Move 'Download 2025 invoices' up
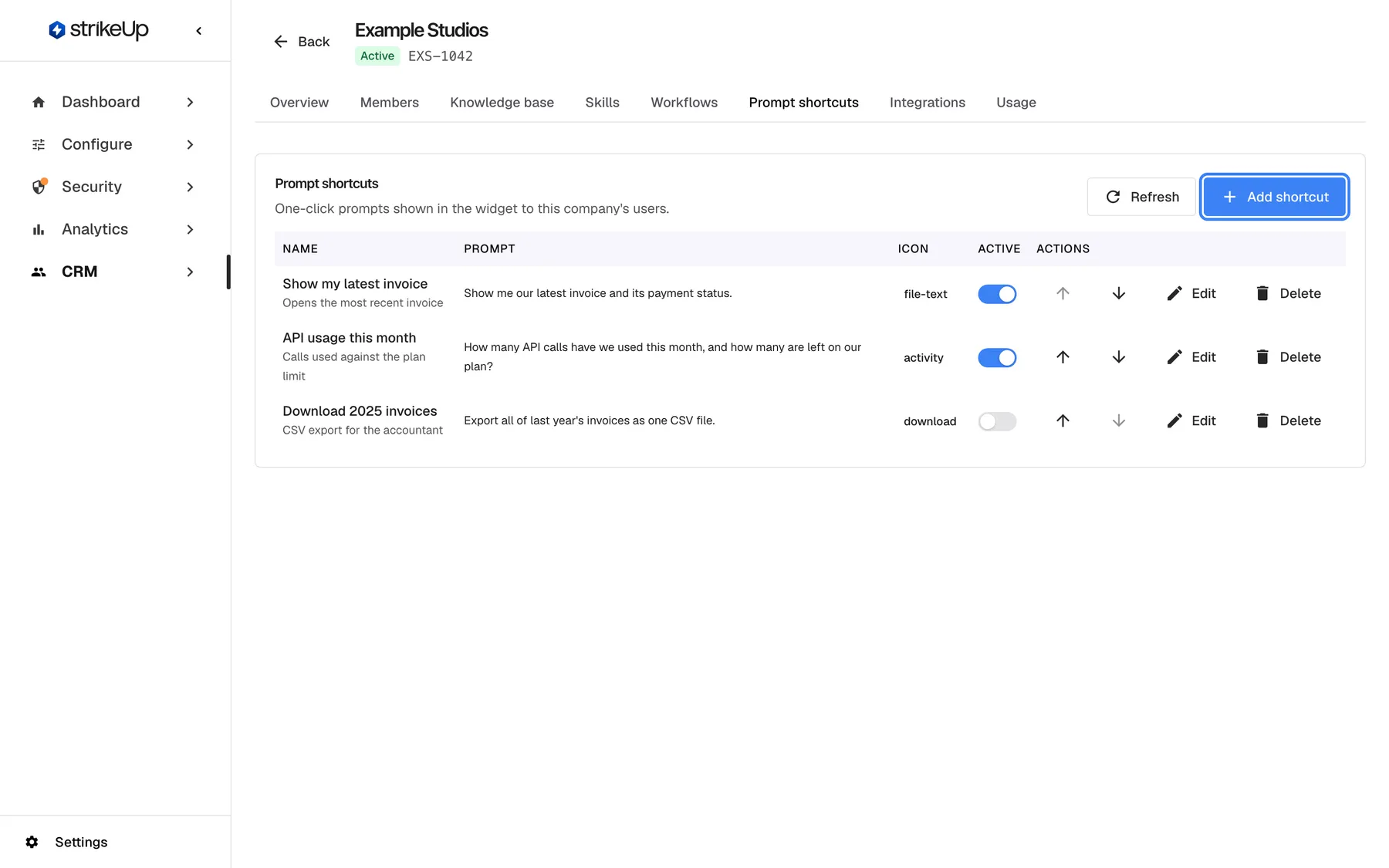 (x=1063, y=420)
